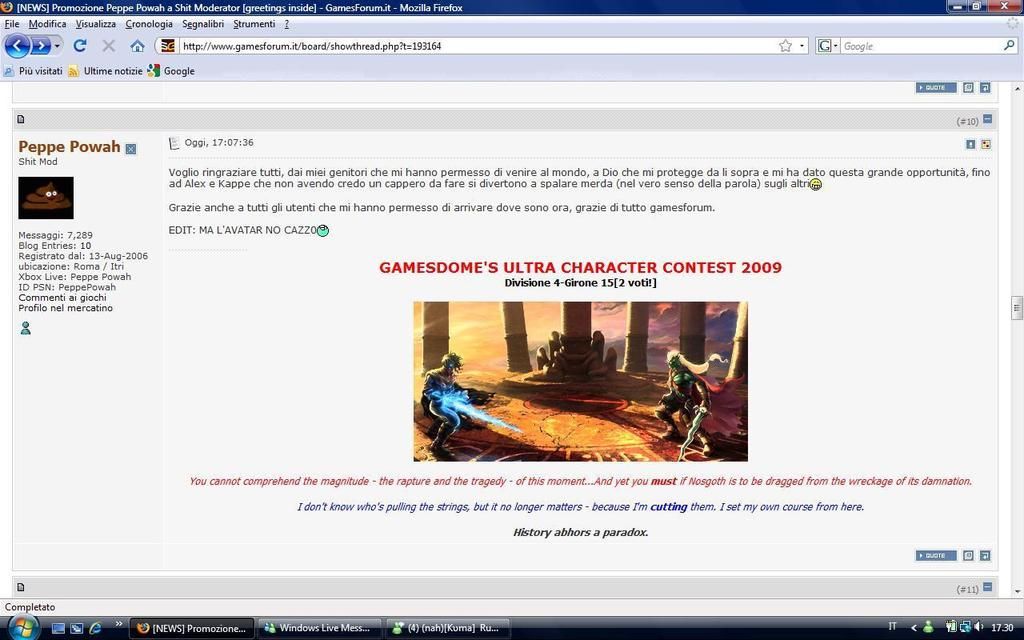Screen dimensions: 1024x640
Task: Click the green user icon under Peppe Powah's profile
Action: (25, 328)
